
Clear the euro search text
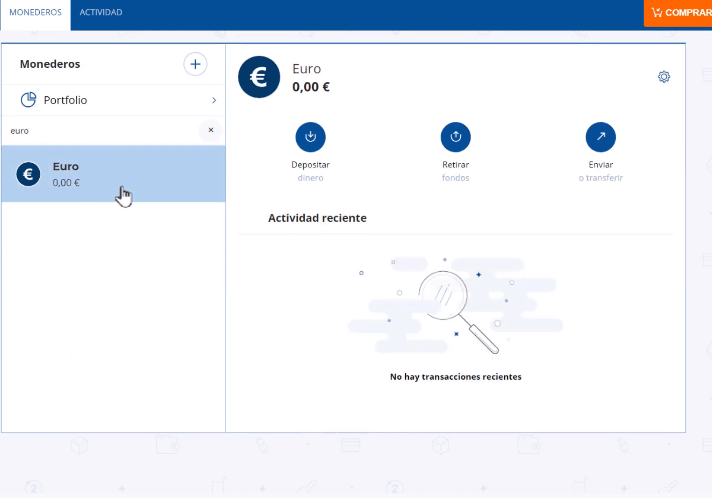click(x=210, y=130)
